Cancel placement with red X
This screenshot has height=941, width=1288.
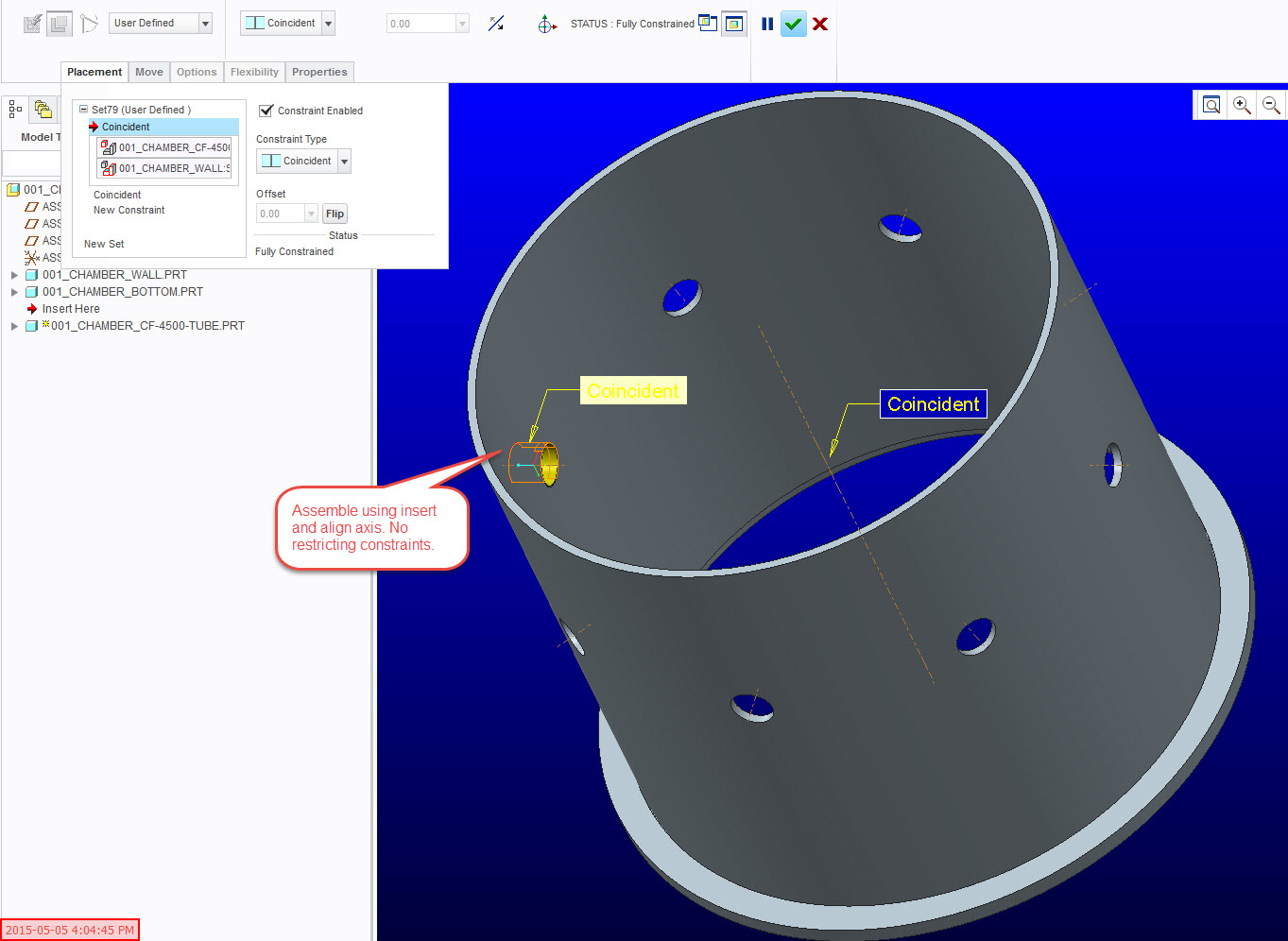point(820,24)
